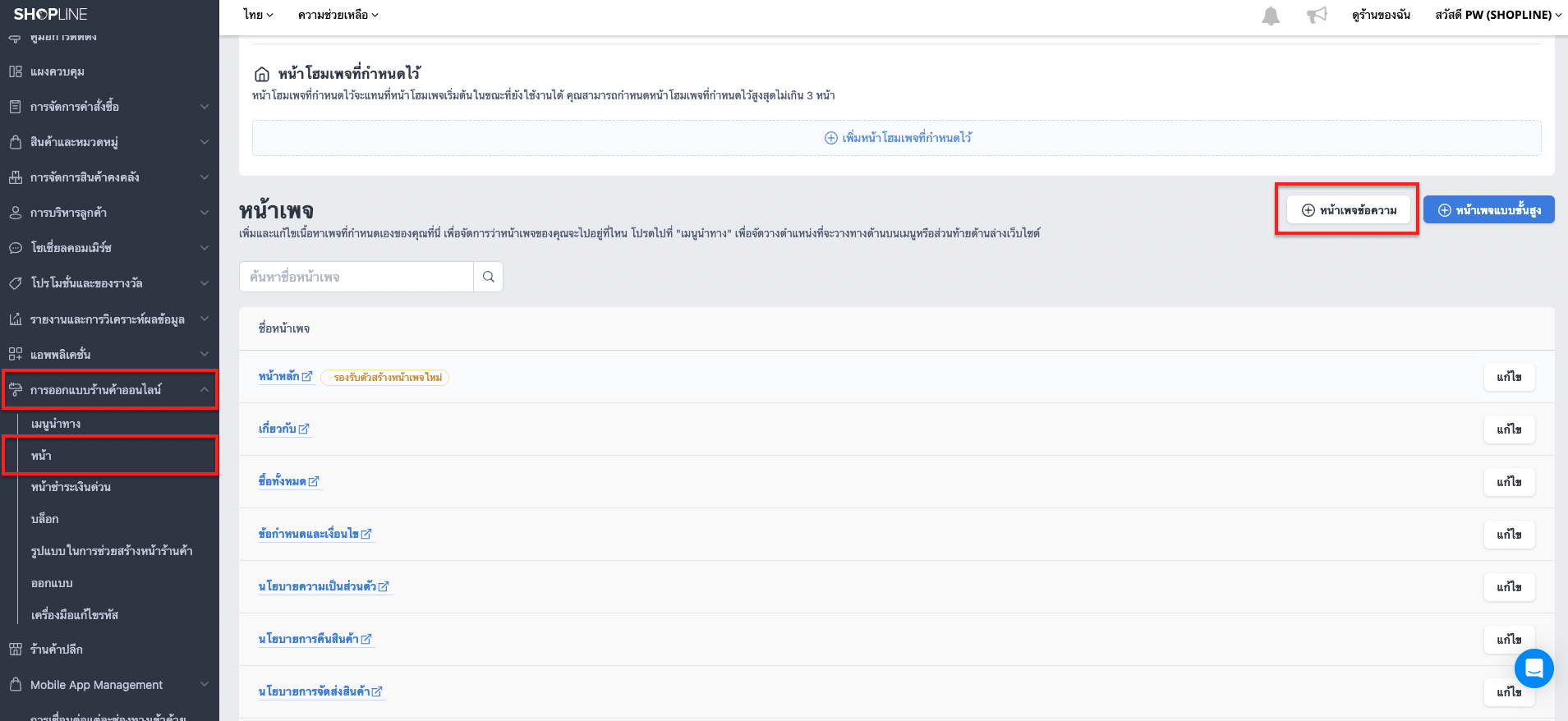Click the ค้นหาชื่อหน้าเพจ search field
Viewport: 1568px width, 721px height.
(356, 277)
